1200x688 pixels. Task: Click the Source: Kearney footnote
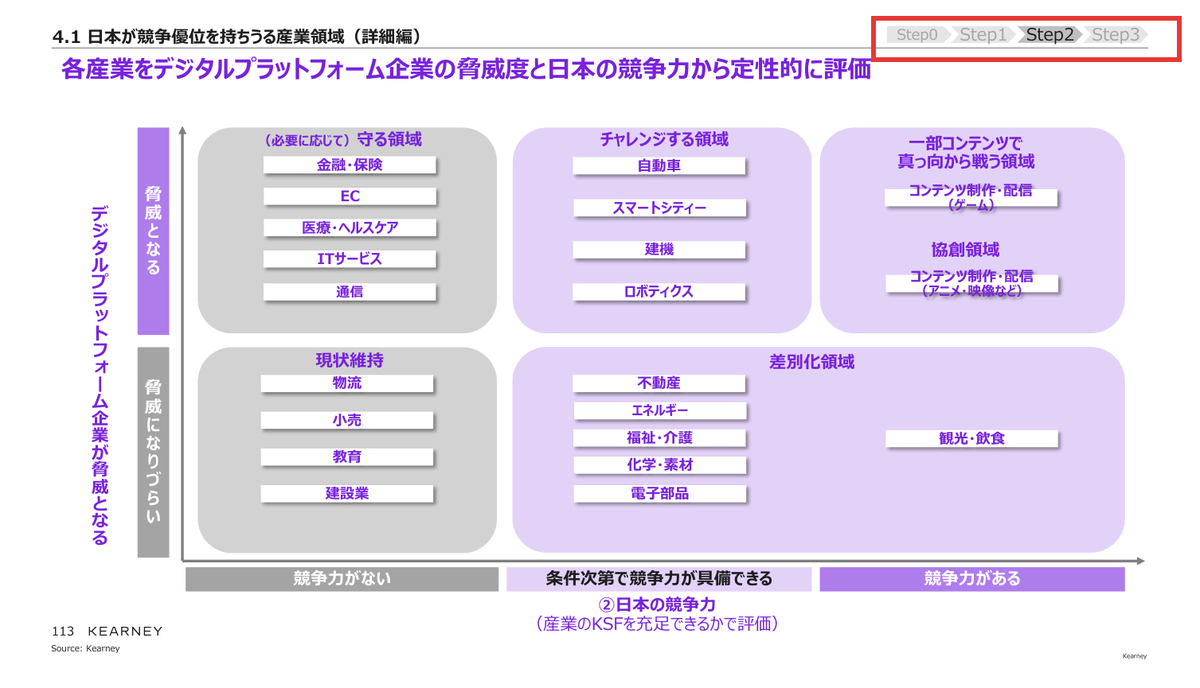85,649
